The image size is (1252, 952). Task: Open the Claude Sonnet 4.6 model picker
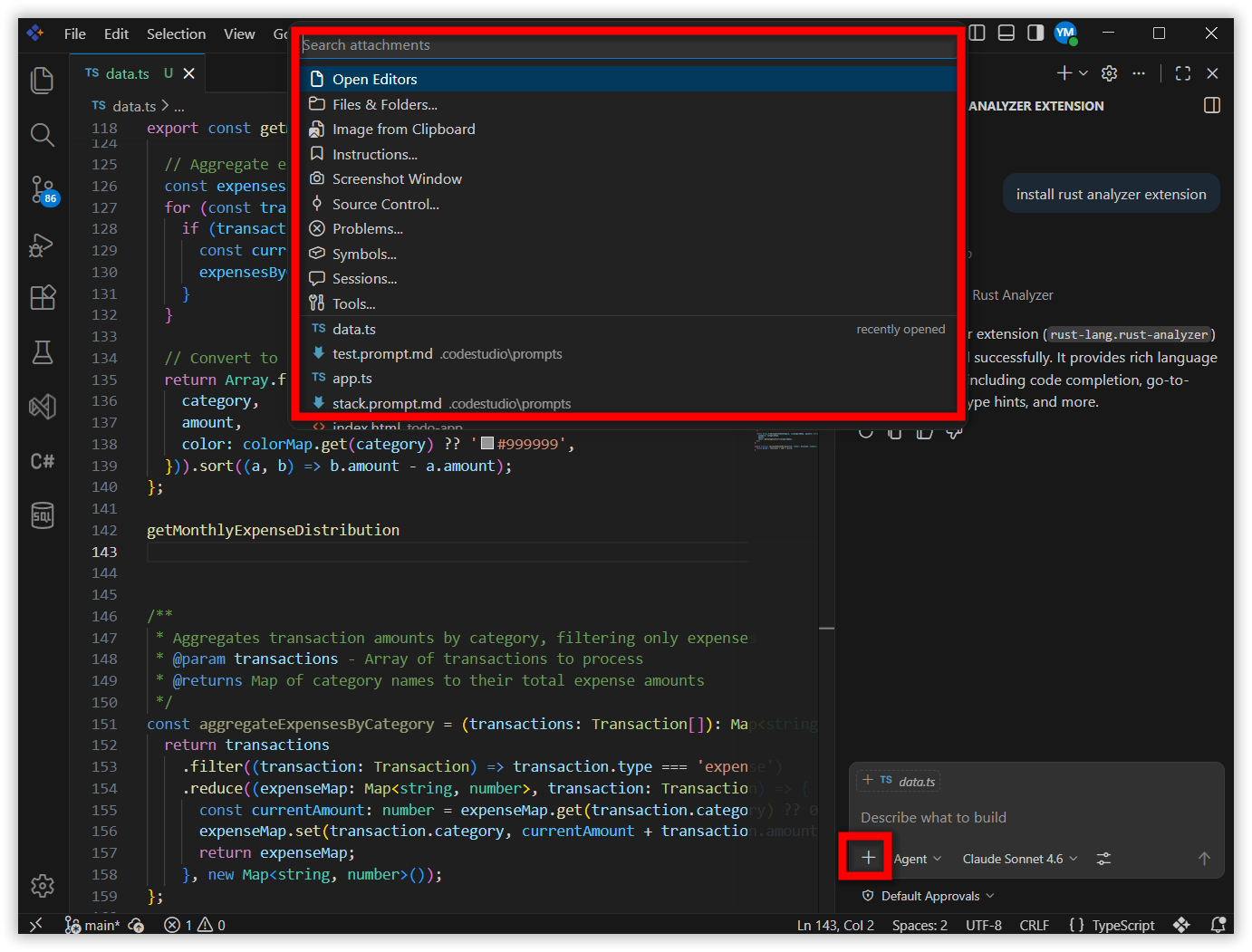[x=1020, y=859]
